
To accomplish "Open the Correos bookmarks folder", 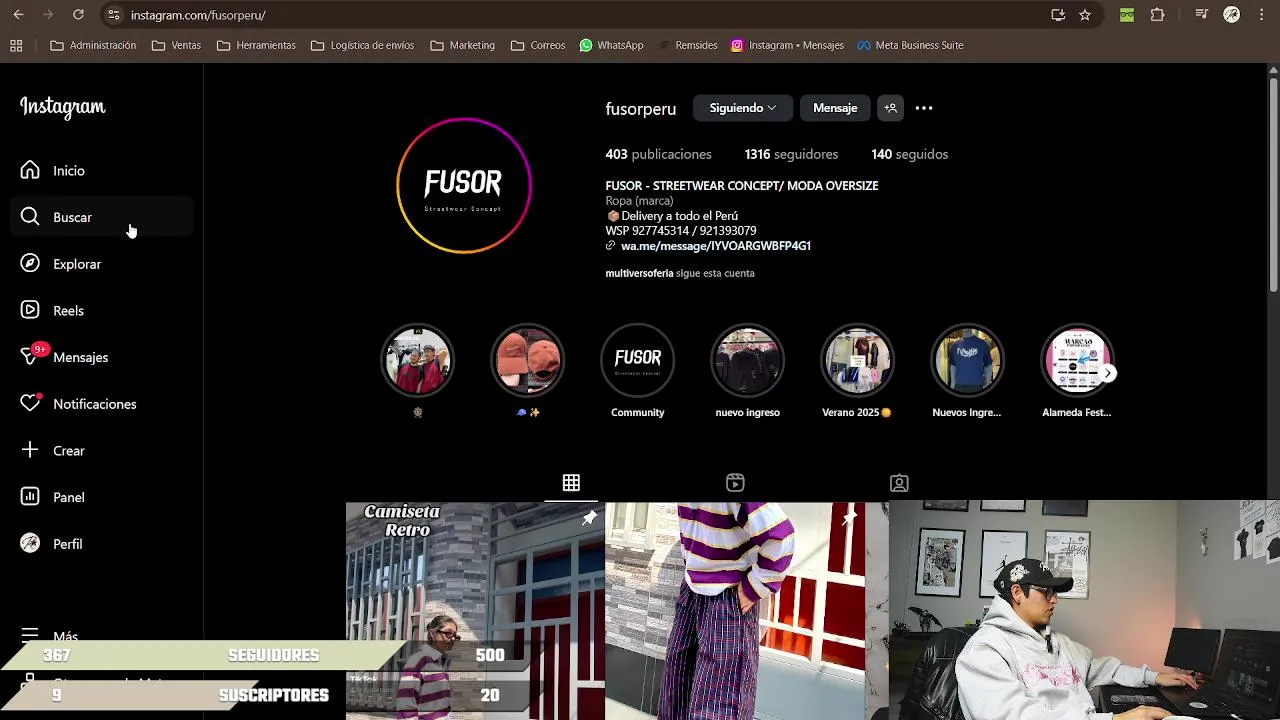I will 538,45.
